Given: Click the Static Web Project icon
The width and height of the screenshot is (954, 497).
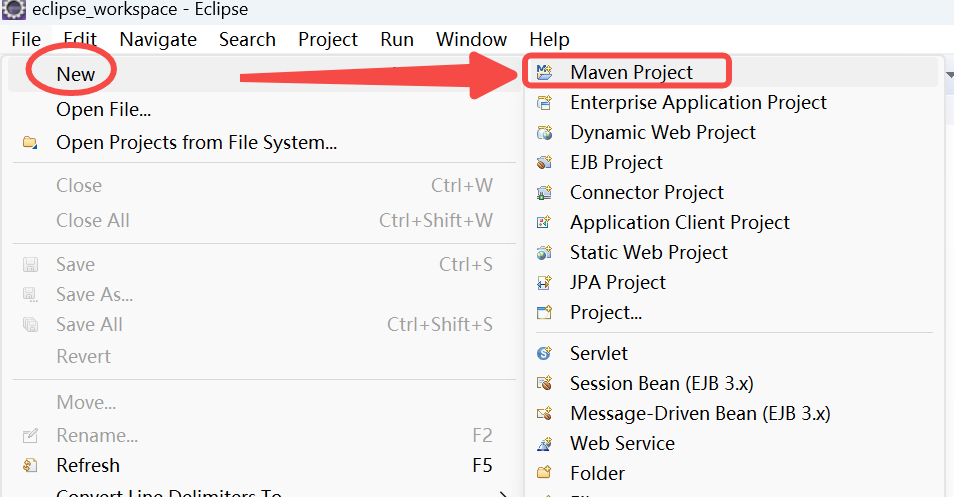Looking at the screenshot, I should tap(545, 252).
